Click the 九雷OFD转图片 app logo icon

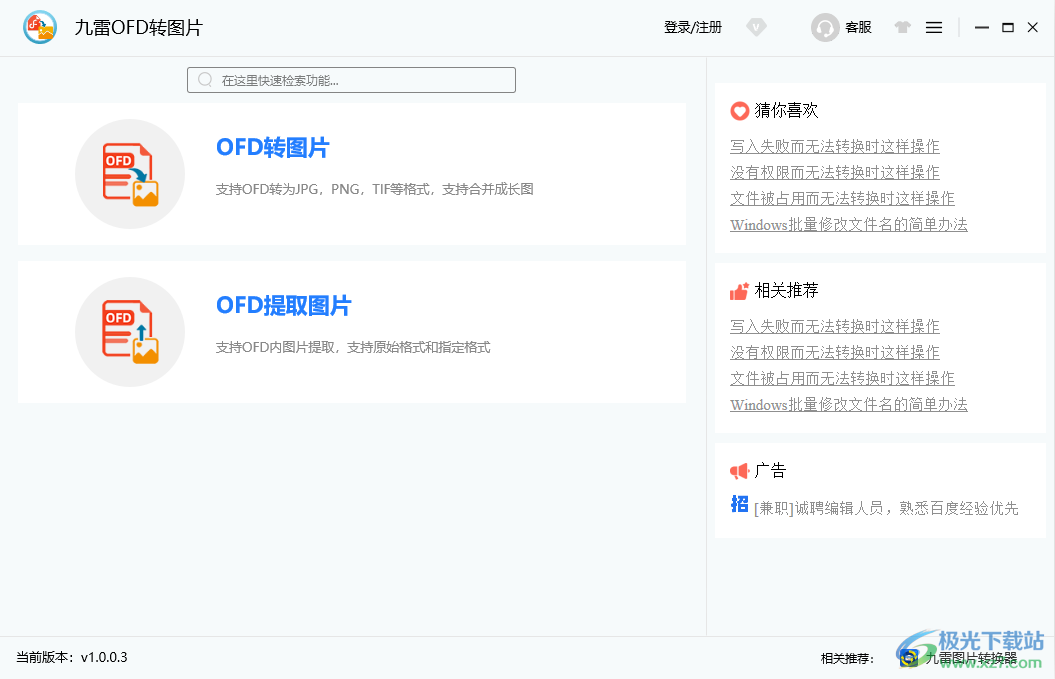click(40, 28)
